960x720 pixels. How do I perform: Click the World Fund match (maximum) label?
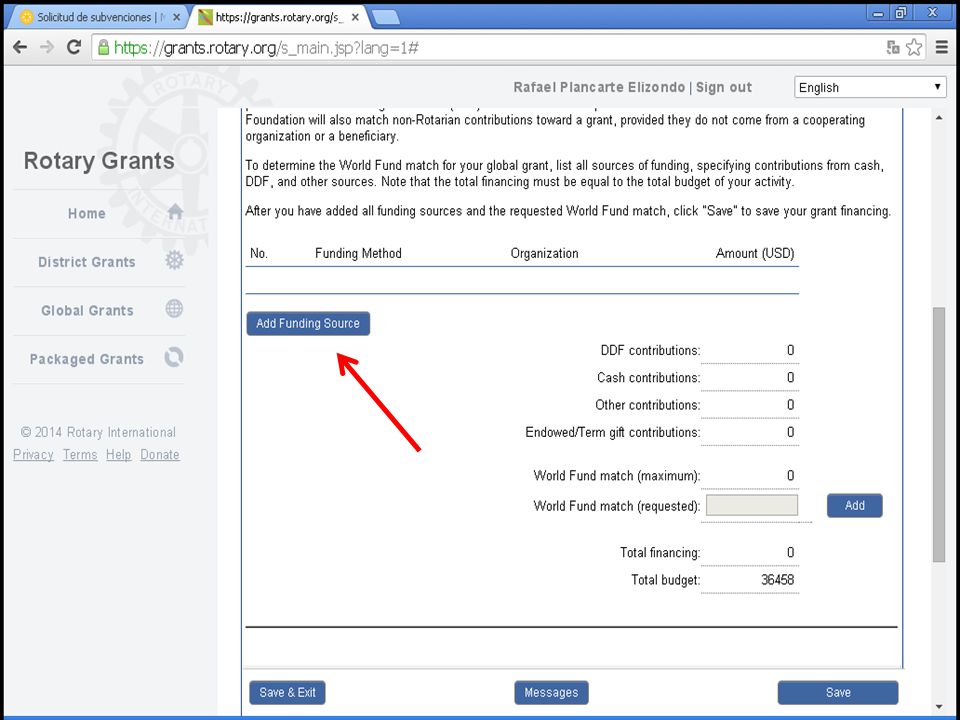[x=617, y=476]
